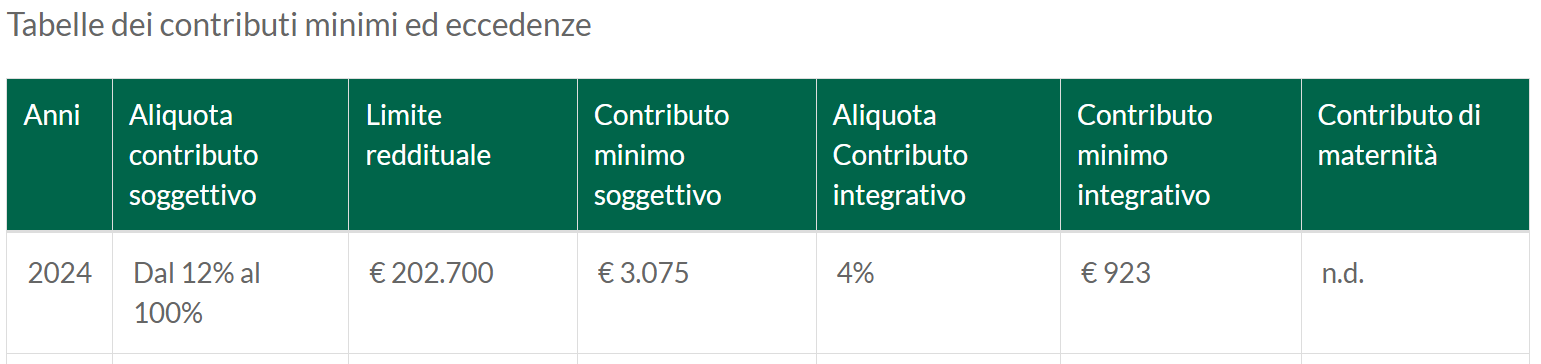Click 'Contributo minimo integrativo' column header
The height and width of the screenshot is (364, 1541).
point(1181,155)
